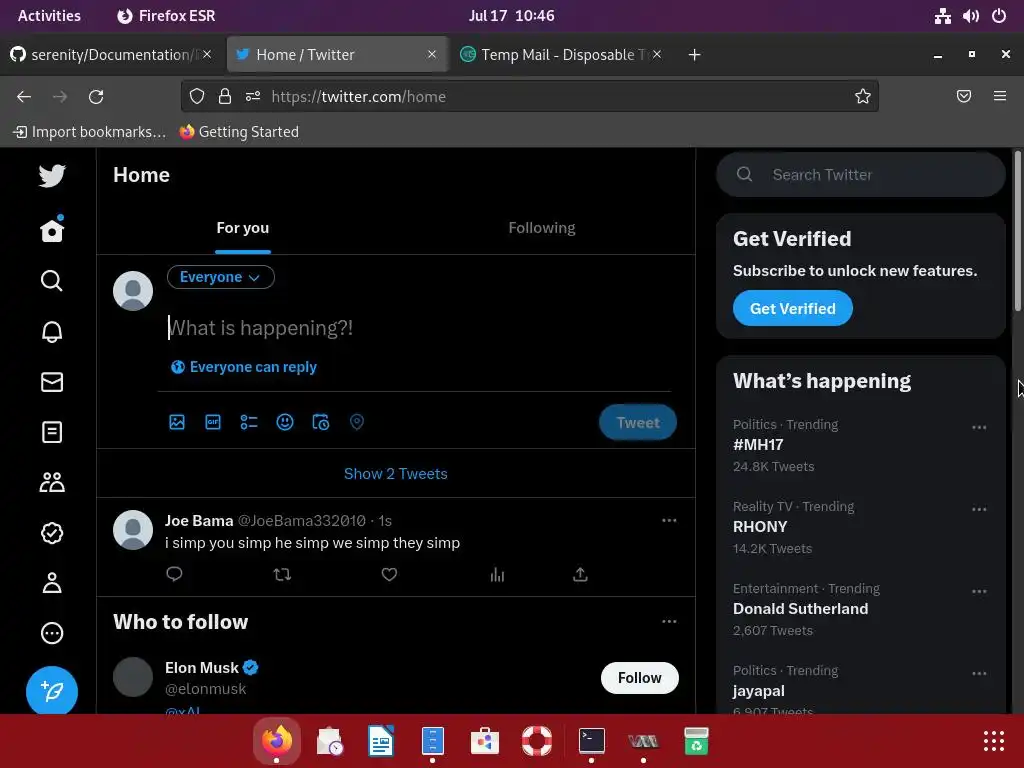
Task: Reply to Joe Bama's tweet
Action: (x=174, y=574)
